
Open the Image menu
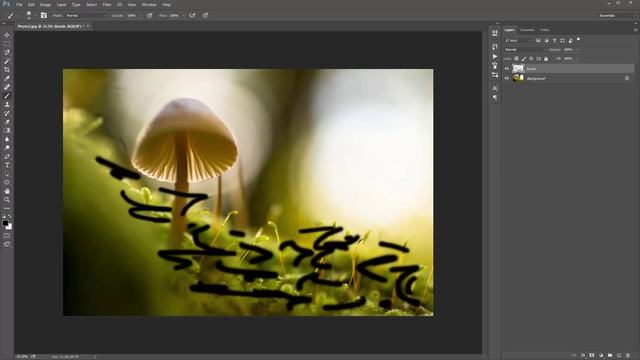[x=45, y=4]
